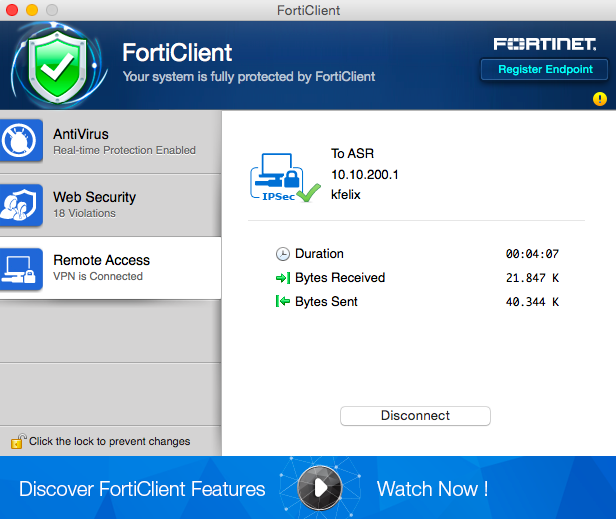Click the Discover FortiClient Features banner text

(142, 489)
